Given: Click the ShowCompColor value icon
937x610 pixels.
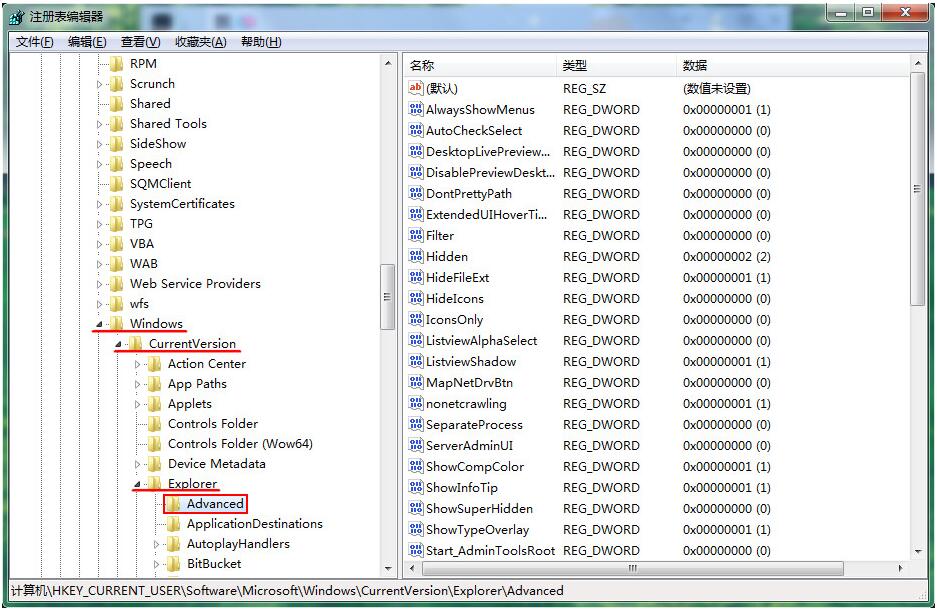Looking at the screenshot, I should tap(417, 466).
